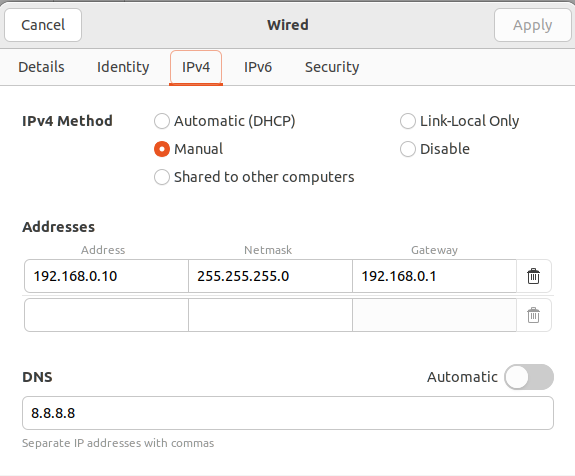Focus the empty Gateway field in second row
The image size is (575, 476).
coord(434,315)
